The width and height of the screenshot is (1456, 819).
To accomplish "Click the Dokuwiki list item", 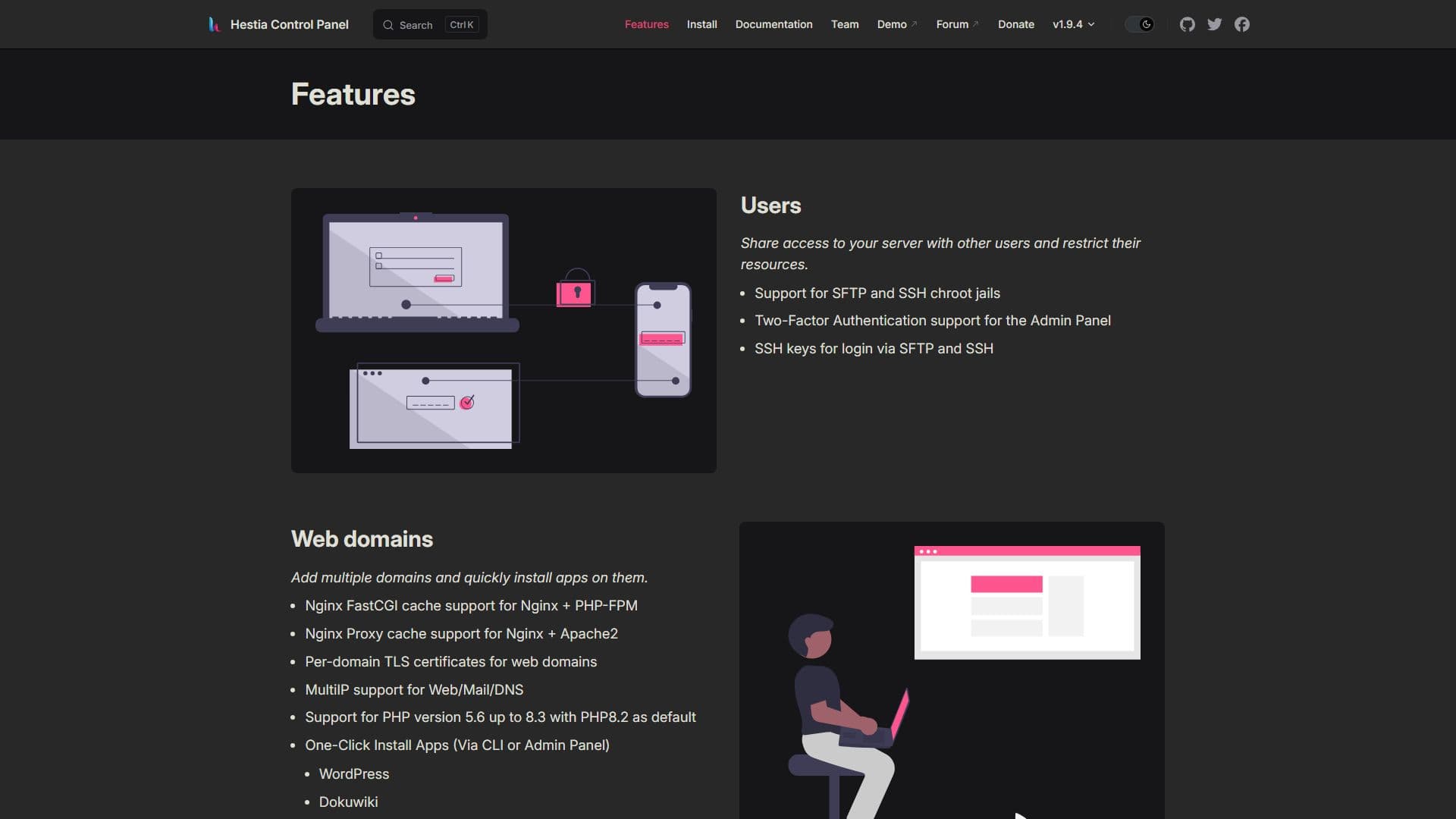I will [x=348, y=802].
